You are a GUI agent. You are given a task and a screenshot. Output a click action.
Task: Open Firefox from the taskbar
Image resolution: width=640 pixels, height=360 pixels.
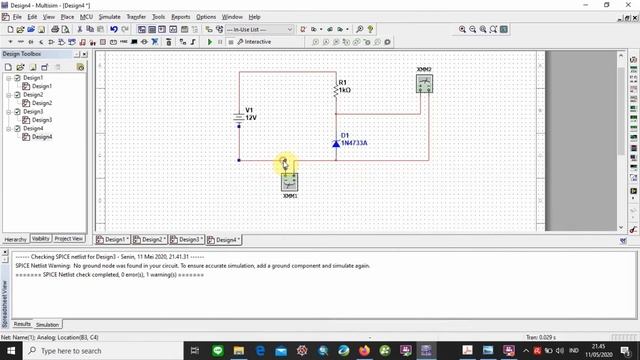(x=364, y=351)
